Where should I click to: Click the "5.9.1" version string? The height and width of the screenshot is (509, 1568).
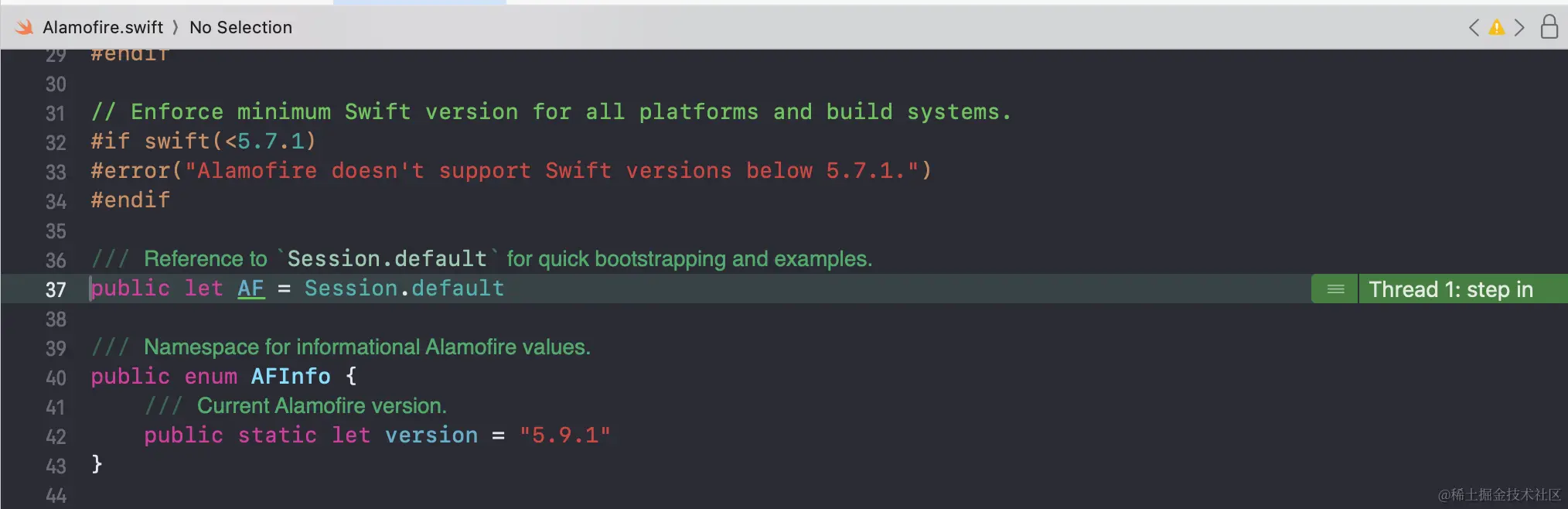(564, 436)
